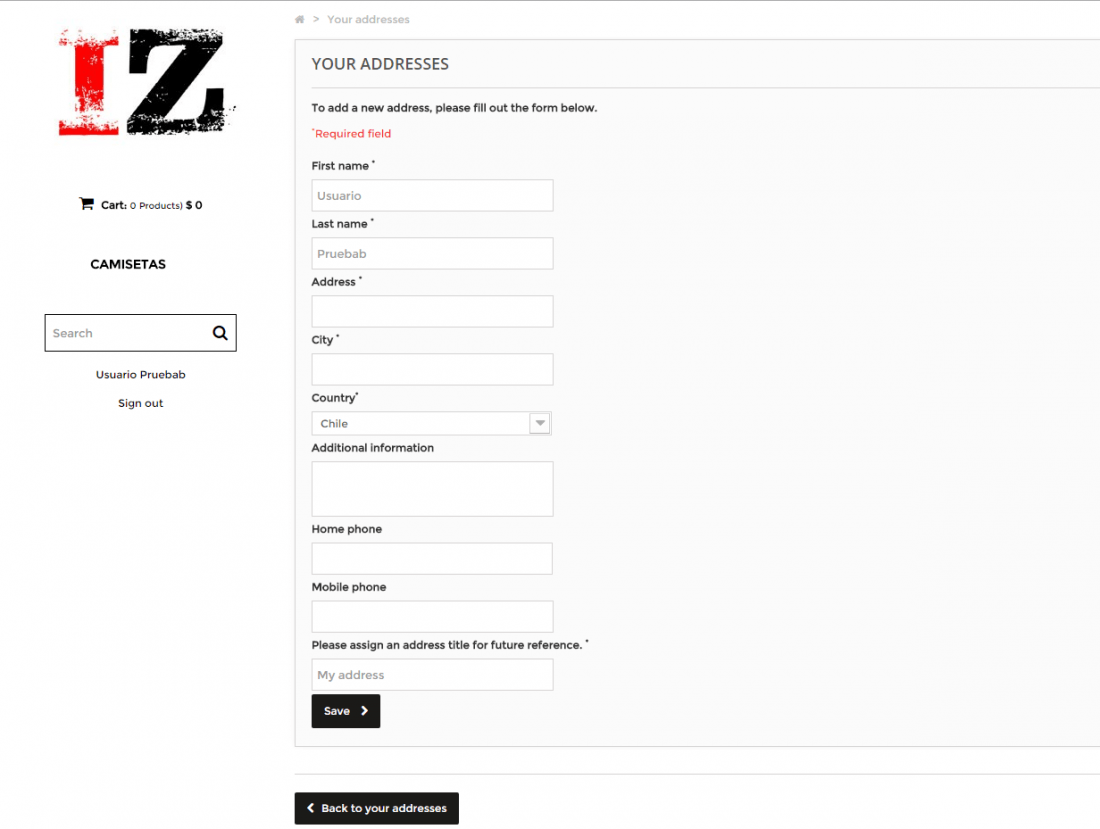Viewport: 1100px width, 829px height.
Task: Focus the First name field
Action: (x=432, y=196)
